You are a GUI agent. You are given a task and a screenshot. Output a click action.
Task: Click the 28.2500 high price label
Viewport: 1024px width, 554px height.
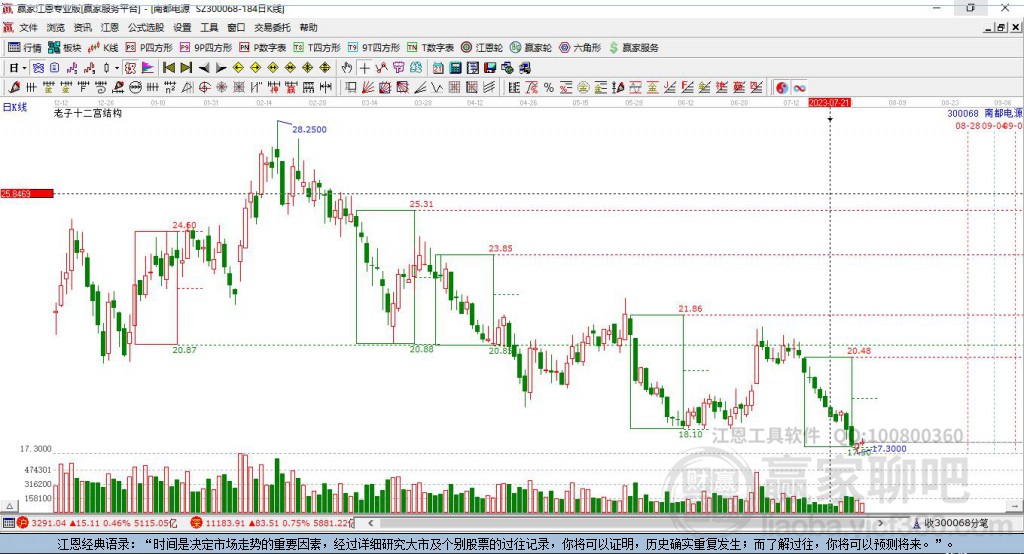309,129
